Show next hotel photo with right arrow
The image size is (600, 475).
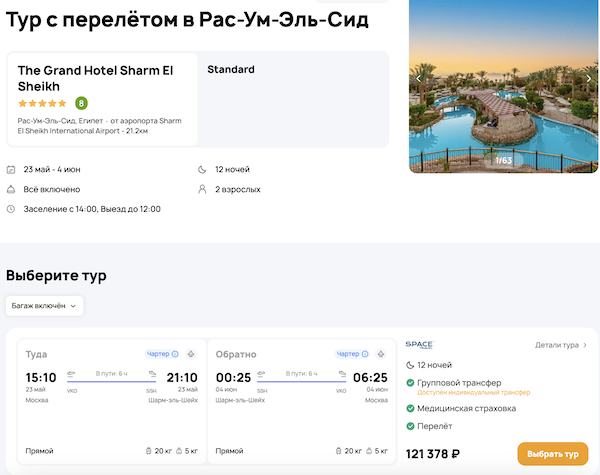(x=589, y=78)
